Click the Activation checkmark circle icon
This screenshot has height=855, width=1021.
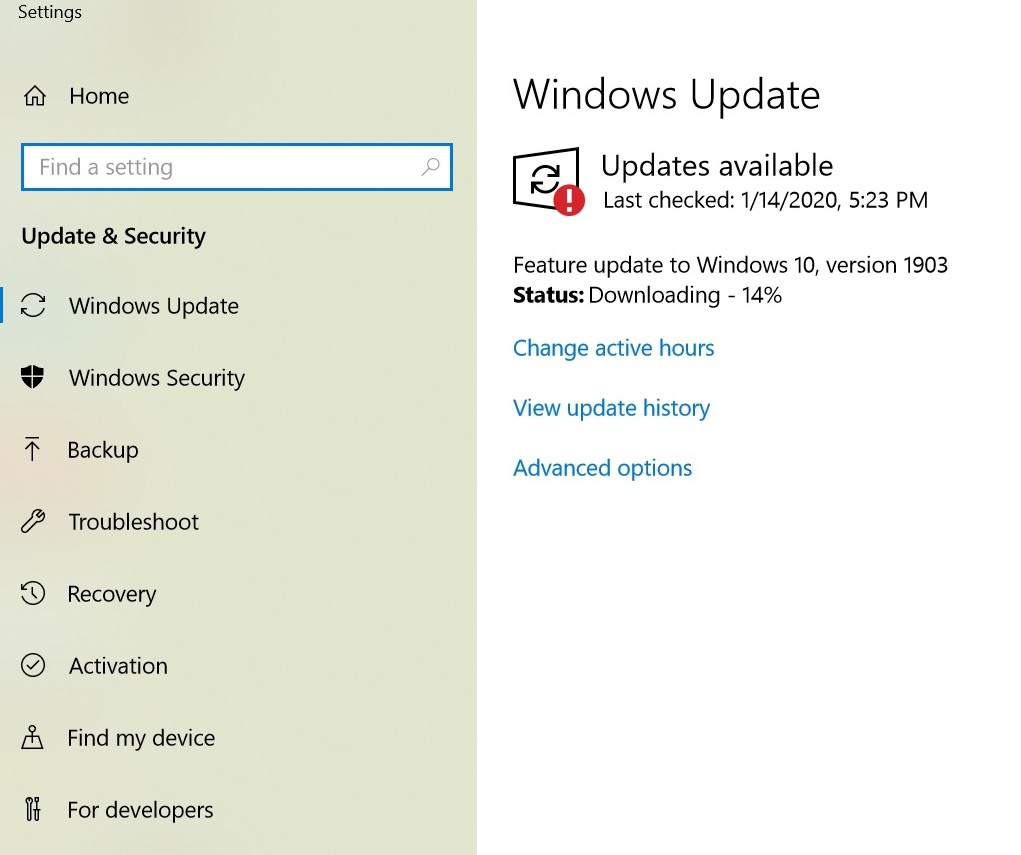click(x=33, y=665)
